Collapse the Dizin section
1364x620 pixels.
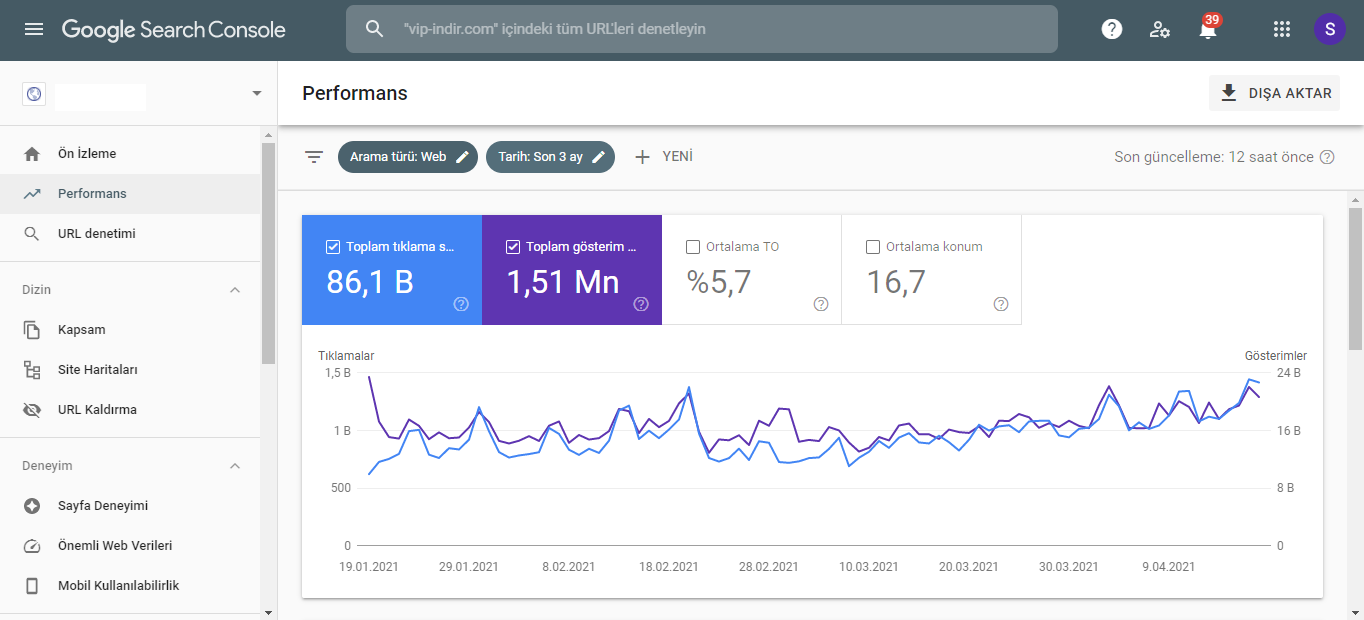pyautogui.click(x=235, y=290)
